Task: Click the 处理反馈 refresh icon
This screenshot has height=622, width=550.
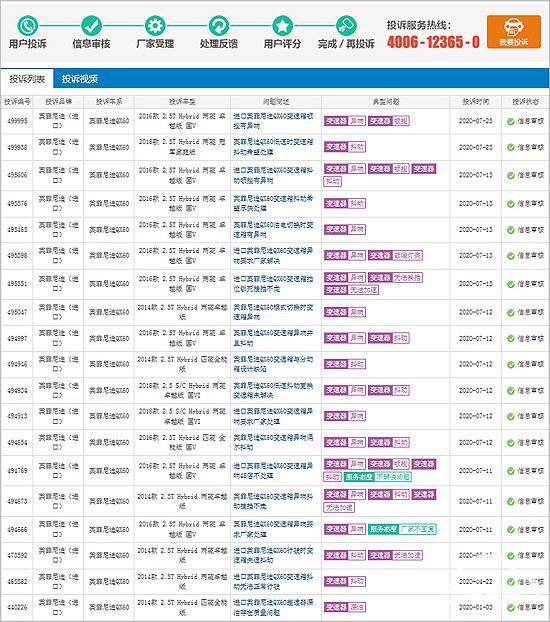Action: [219, 26]
